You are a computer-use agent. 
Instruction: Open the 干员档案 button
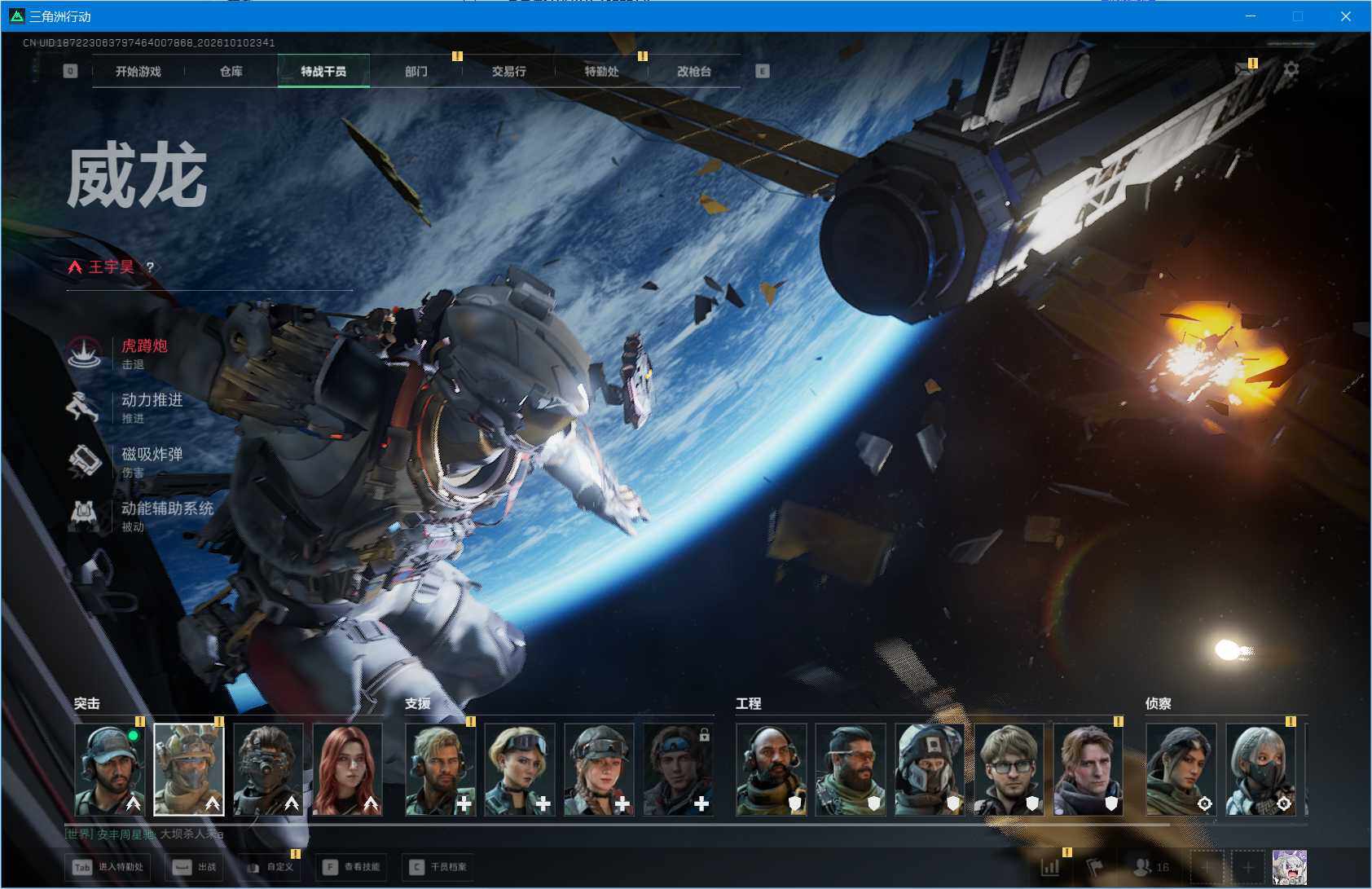(x=438, y=867)
